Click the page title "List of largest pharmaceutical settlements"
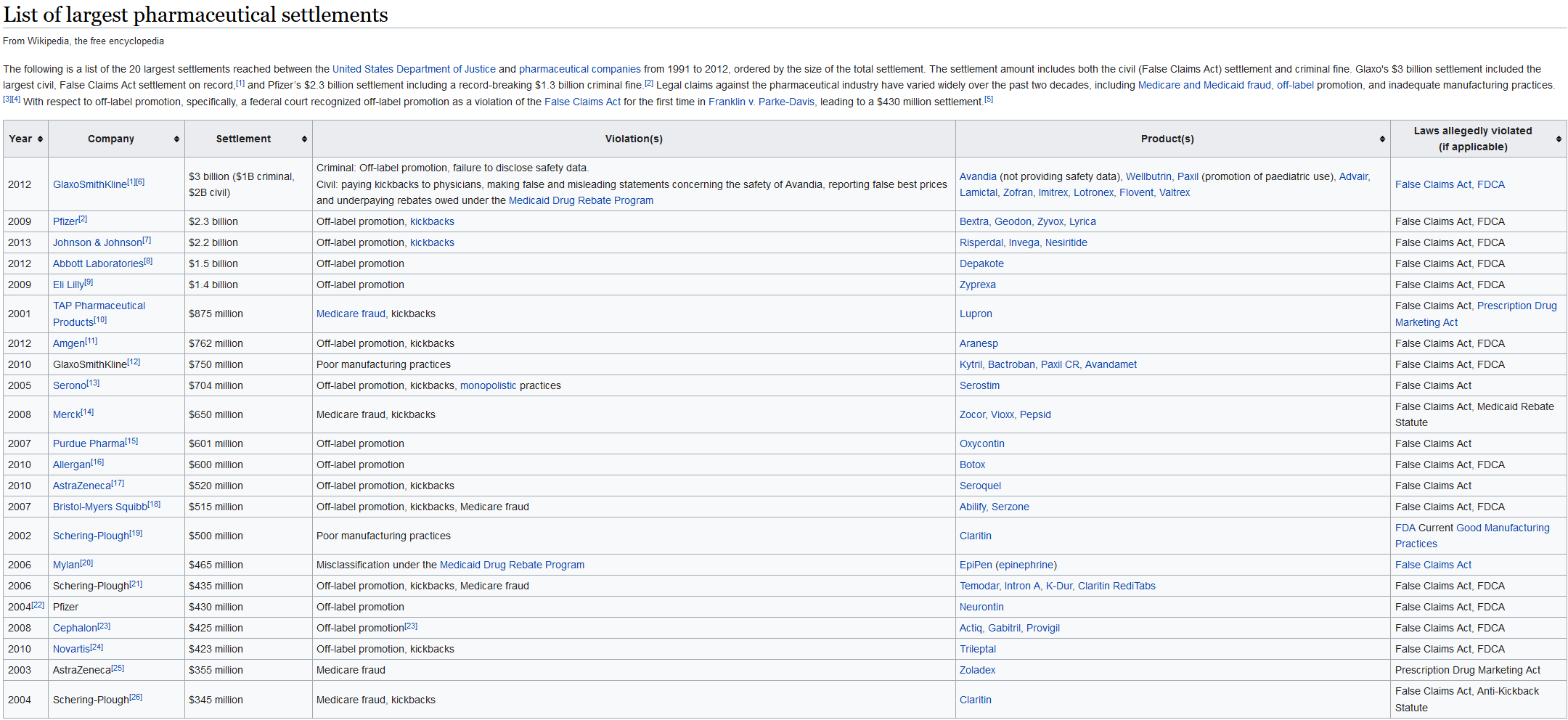Screen dimensions: 1568x720 pyautogui.click(x=196, y=15)
